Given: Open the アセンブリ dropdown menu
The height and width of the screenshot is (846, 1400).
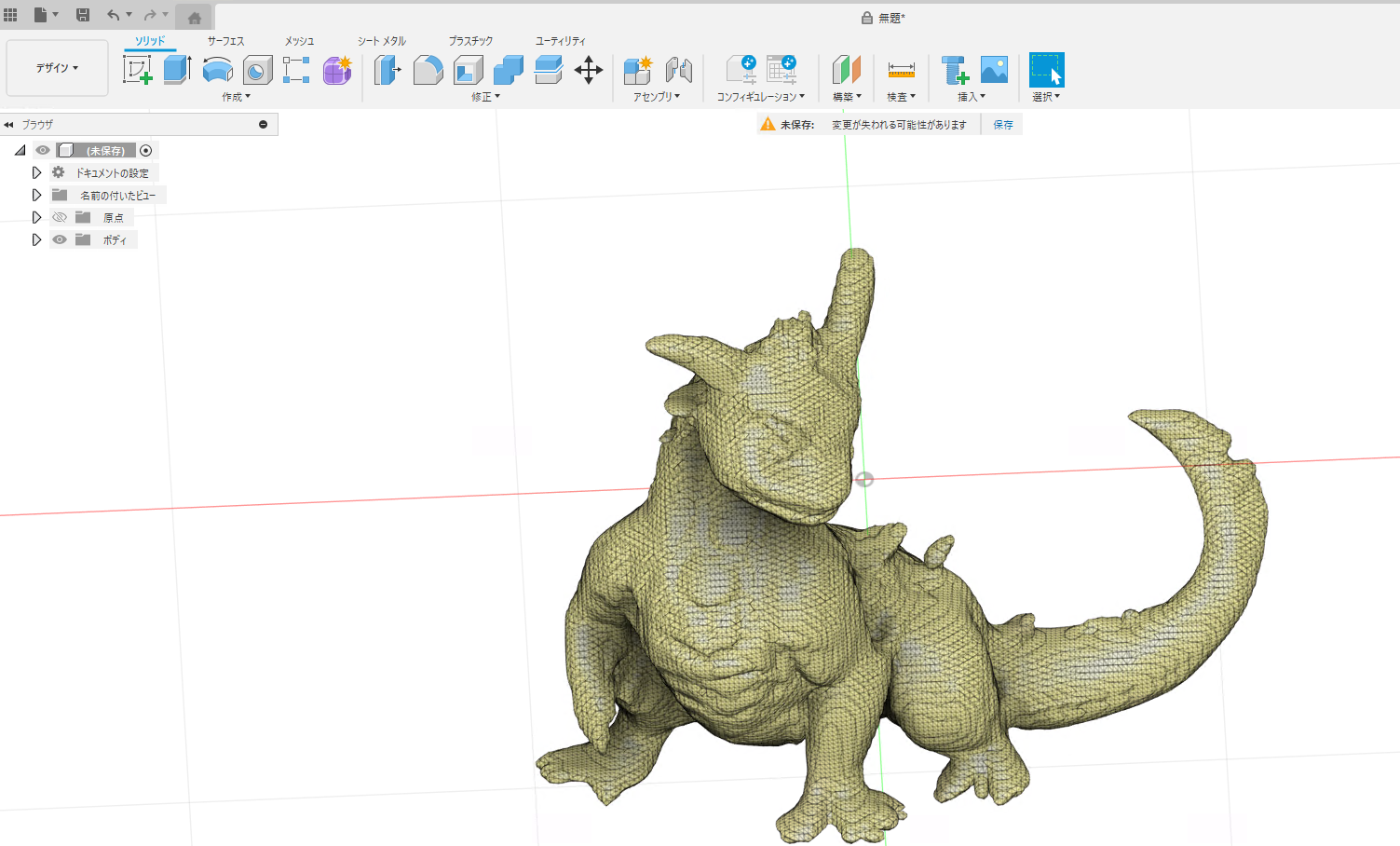Looking at the screenshot, I should click(657, 97).
